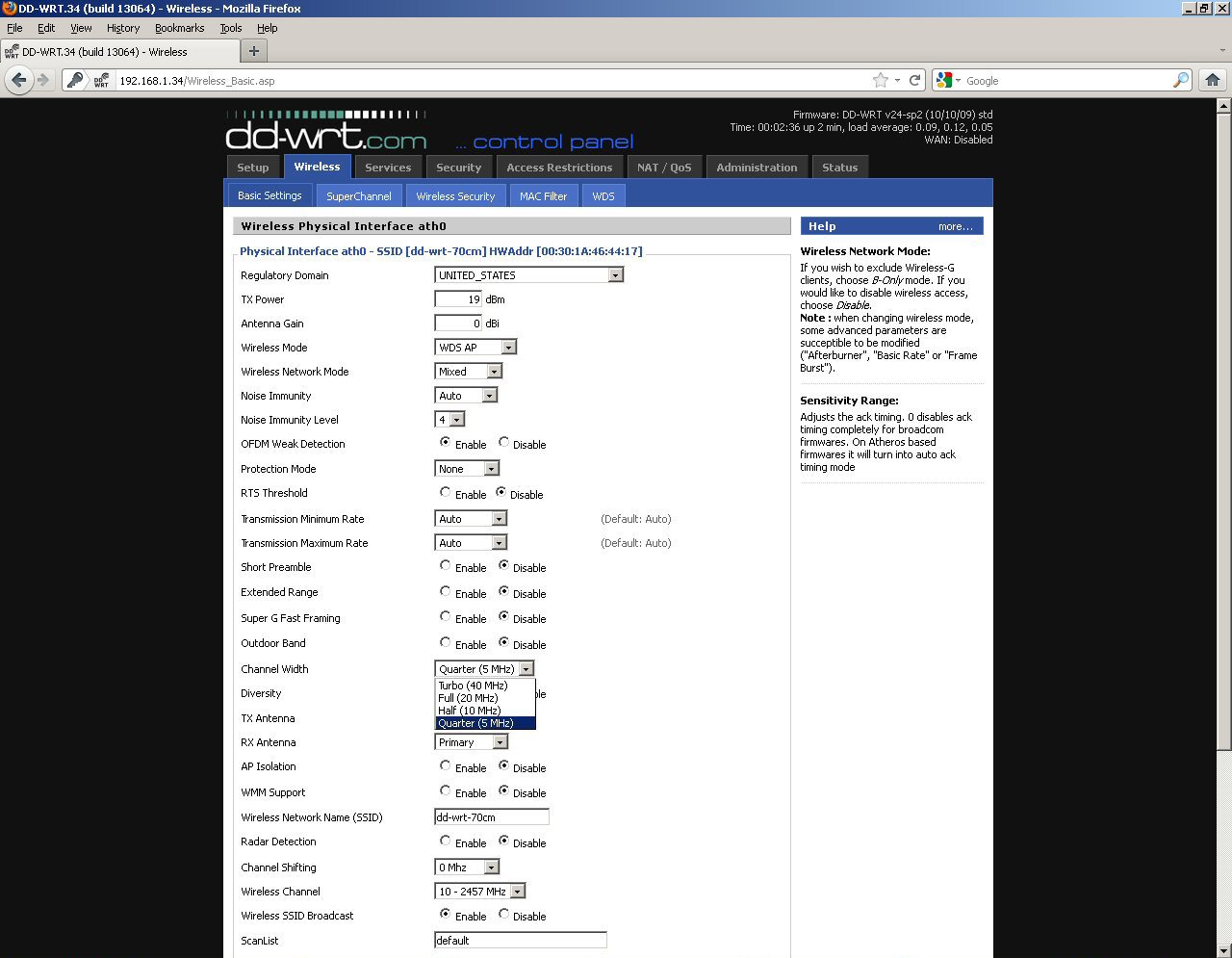Open the Services tab
Image resolution: width=1232 pixels, height=958 pixels.
[388, 167]
